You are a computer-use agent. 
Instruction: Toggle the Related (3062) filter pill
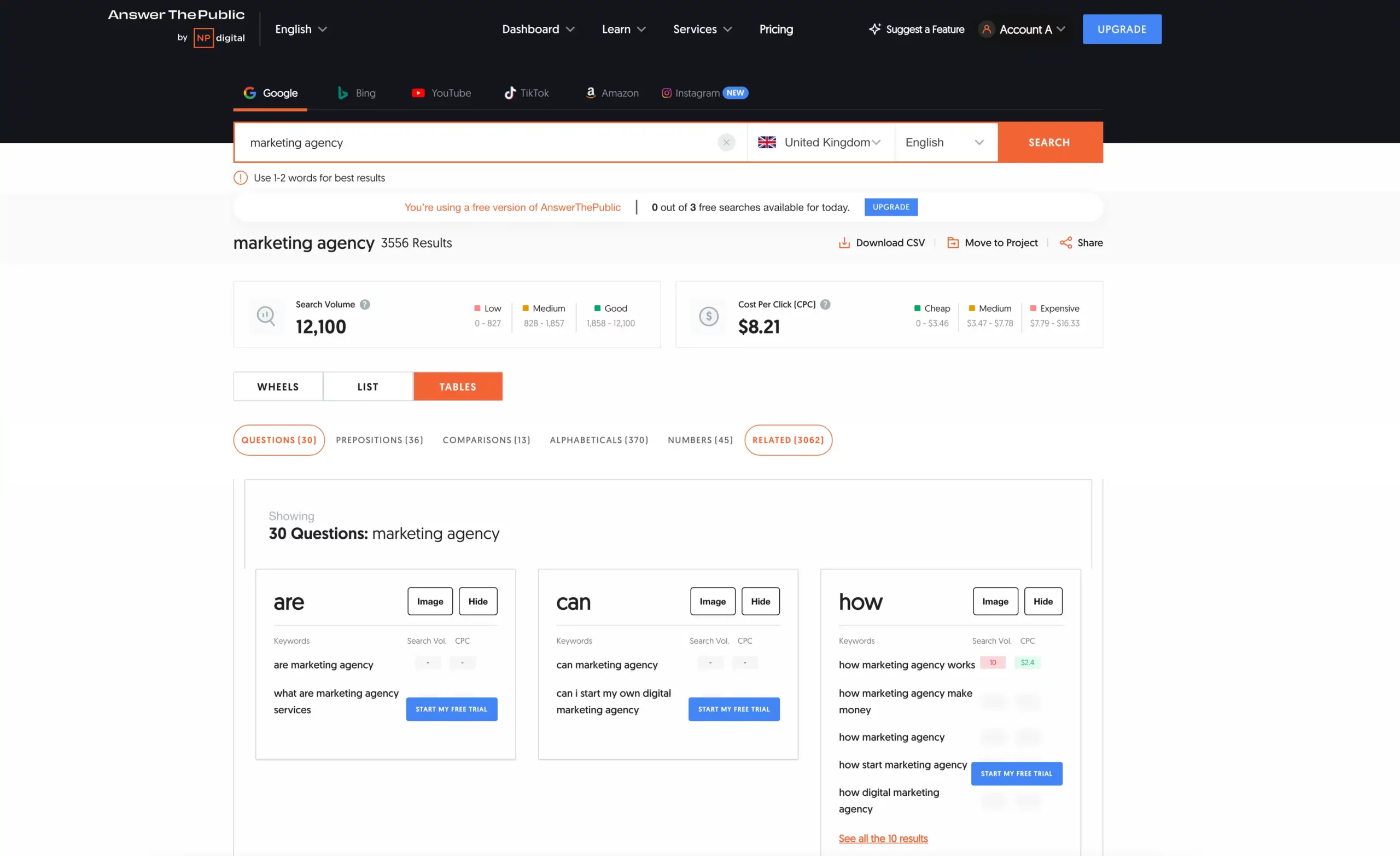click(x=787, y=440)
